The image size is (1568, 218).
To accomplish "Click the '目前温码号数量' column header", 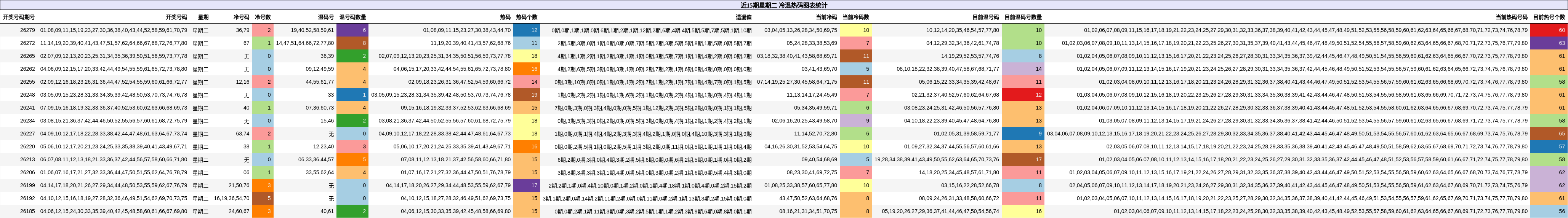I will [1023, 18].
